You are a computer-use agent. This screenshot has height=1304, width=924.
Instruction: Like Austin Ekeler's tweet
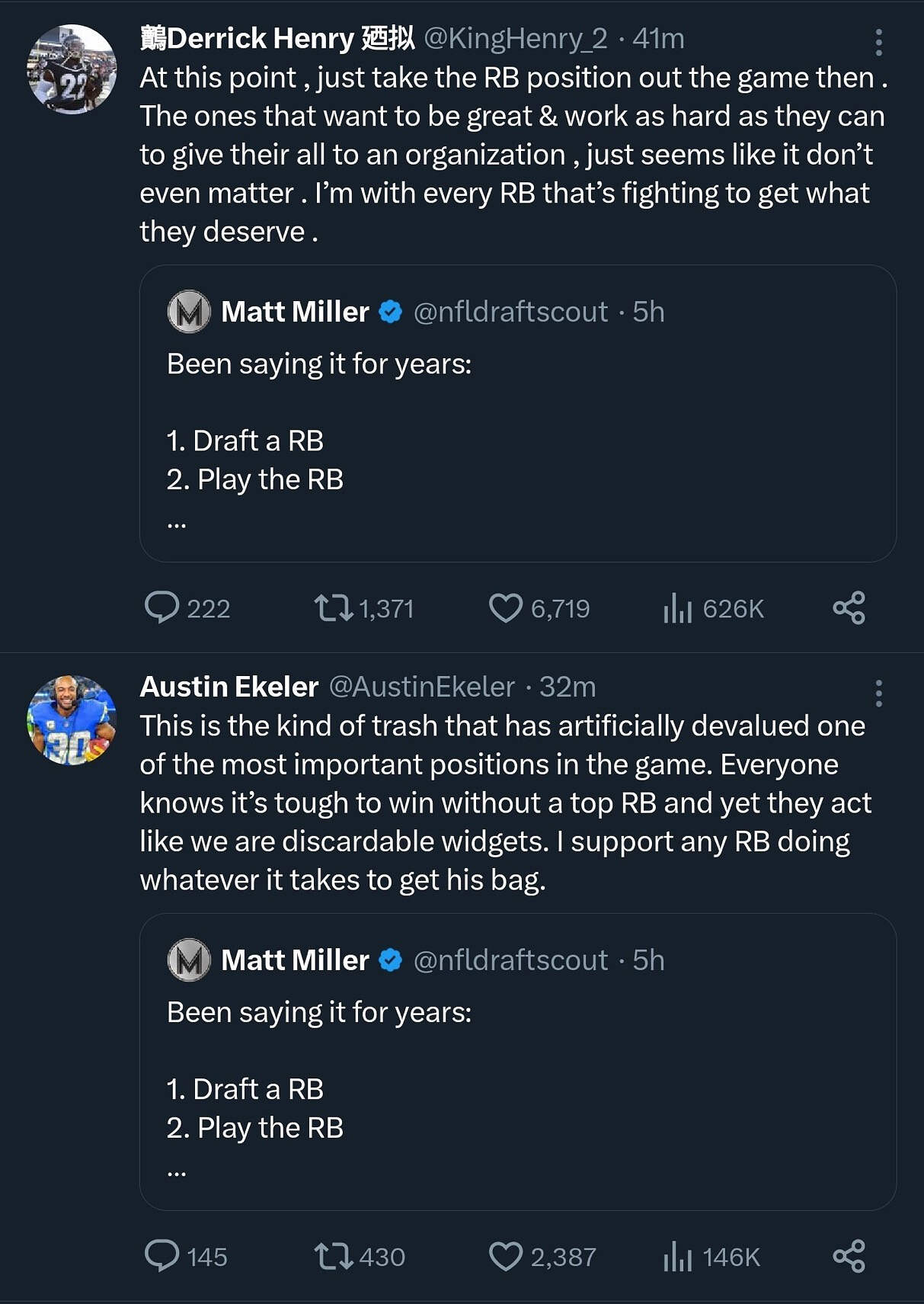click(x=505, y=1256)
